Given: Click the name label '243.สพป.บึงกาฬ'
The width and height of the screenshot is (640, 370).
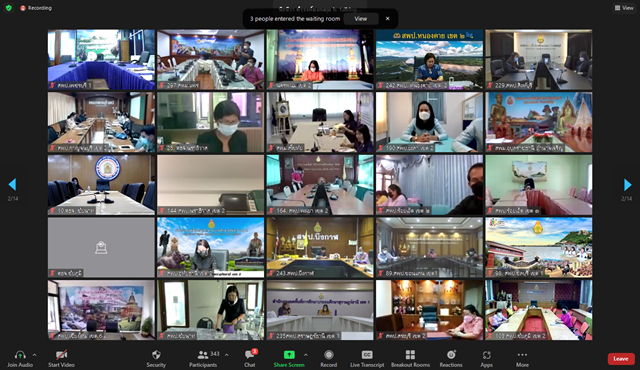Looking at the screenshot, I should 295,273.
